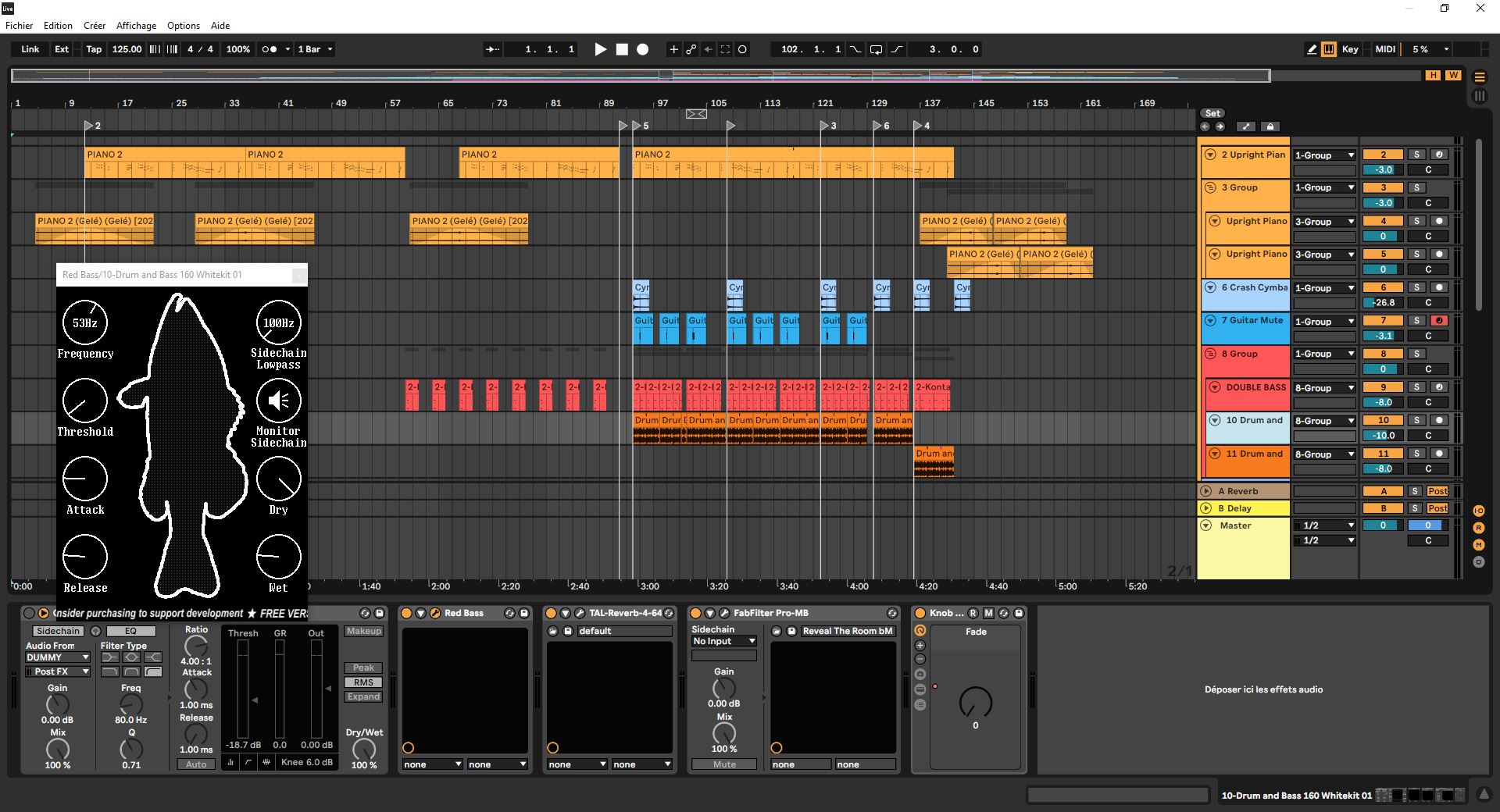Image resolution: width=1500 pixels, height=812 pixels.
Task: Toggle the metronome button
Action: 270,49
